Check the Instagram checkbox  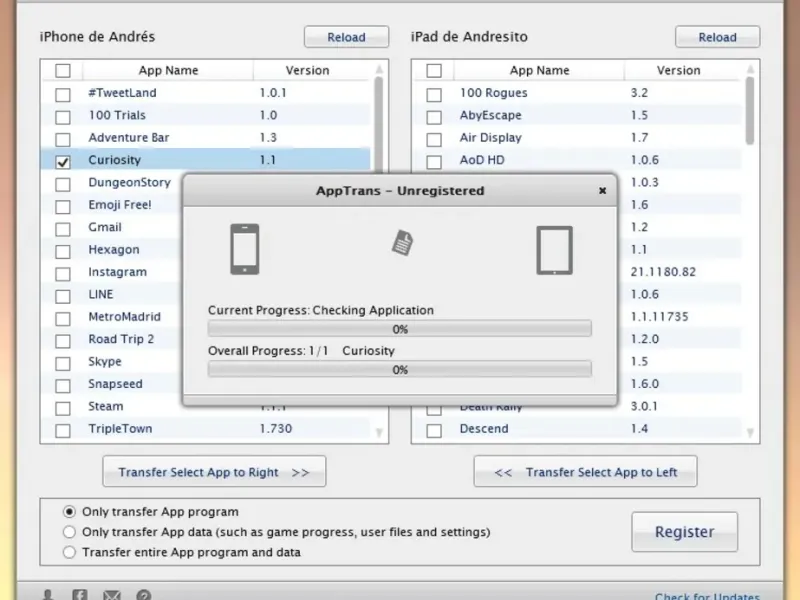63,274
